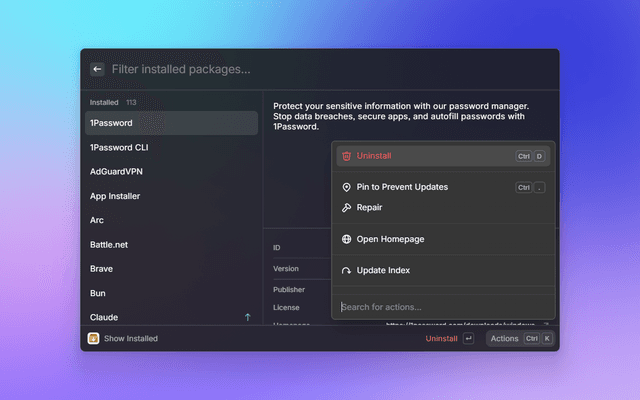
Task: Click the 1Password description paragraph
Action: tap(401, 116)
